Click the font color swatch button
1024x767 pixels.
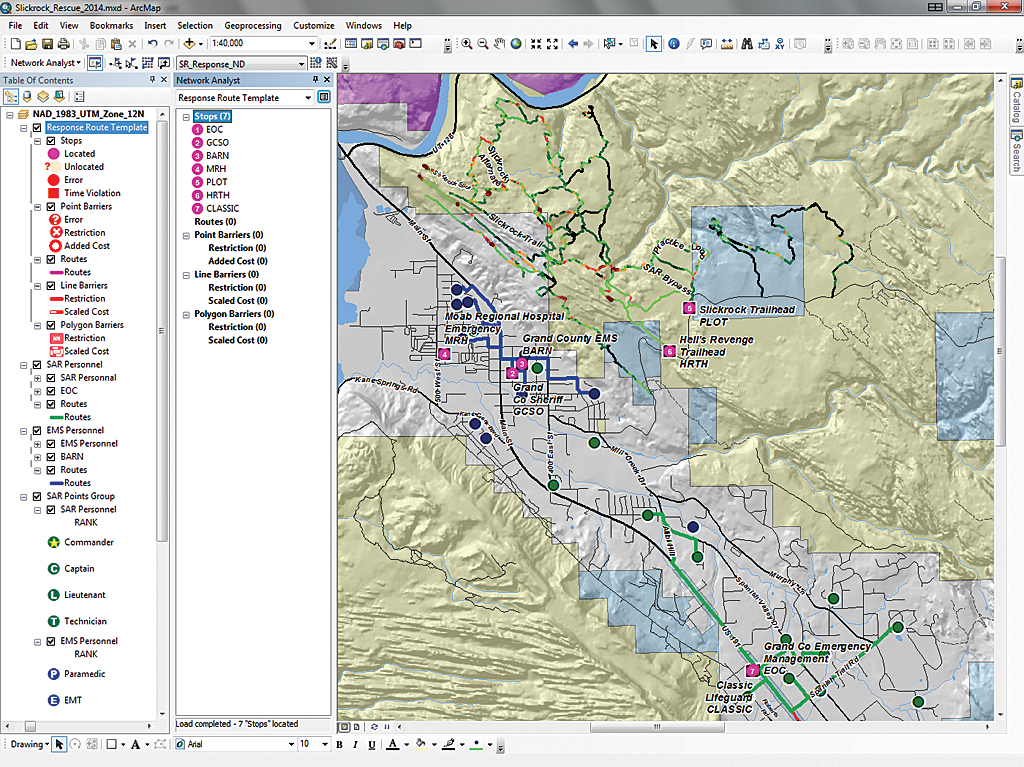point(392,744)
